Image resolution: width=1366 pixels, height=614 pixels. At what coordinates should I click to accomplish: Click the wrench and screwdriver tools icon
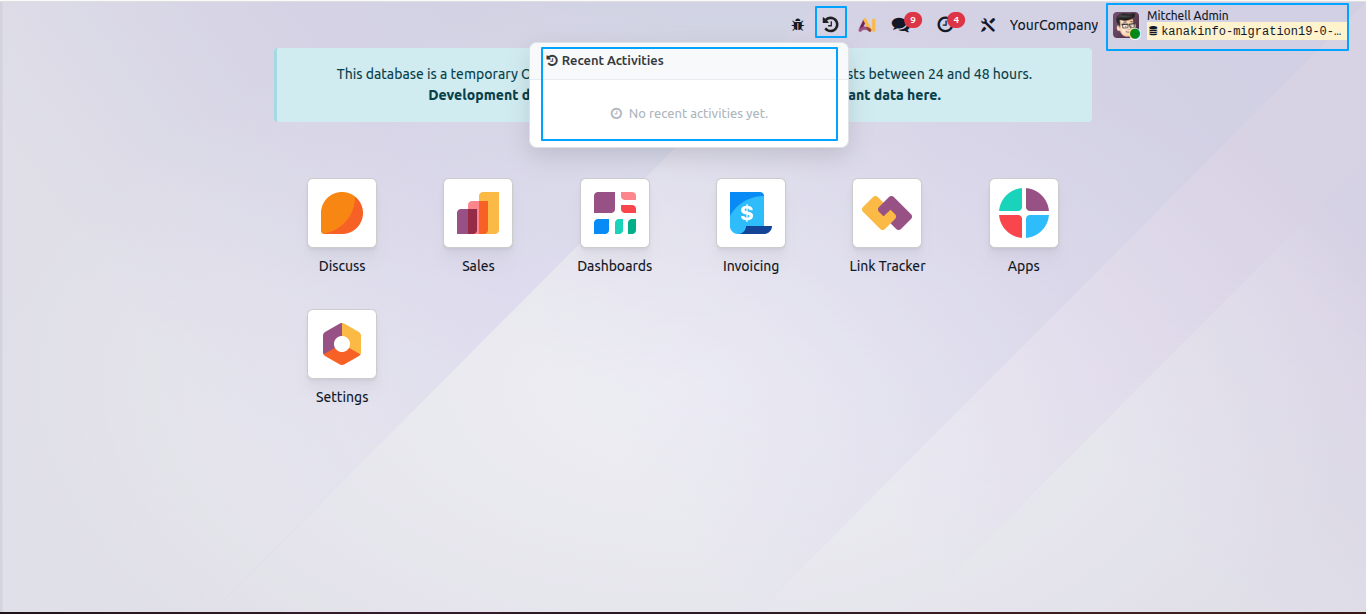988,25
